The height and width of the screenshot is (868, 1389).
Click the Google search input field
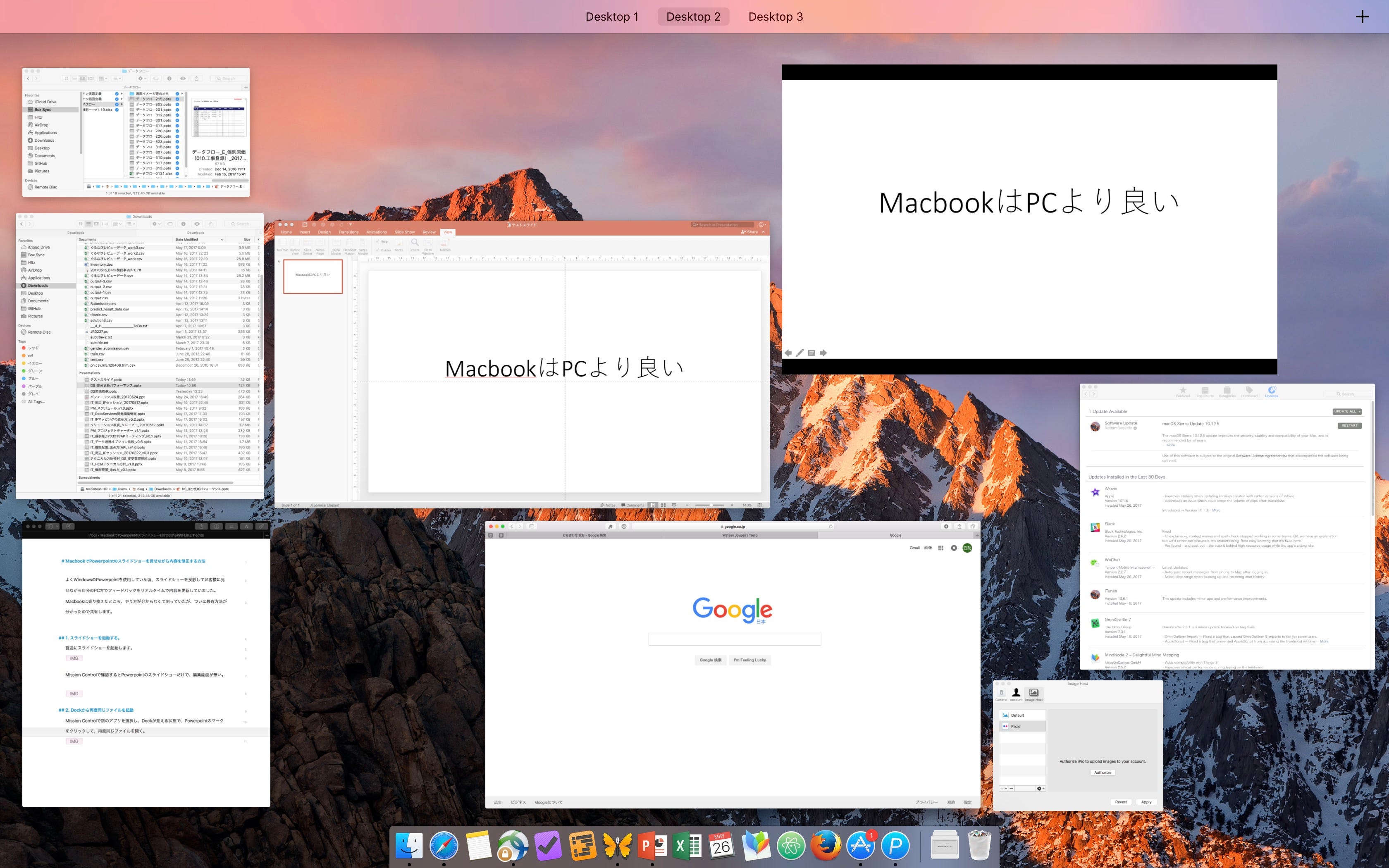click(735, 639)
